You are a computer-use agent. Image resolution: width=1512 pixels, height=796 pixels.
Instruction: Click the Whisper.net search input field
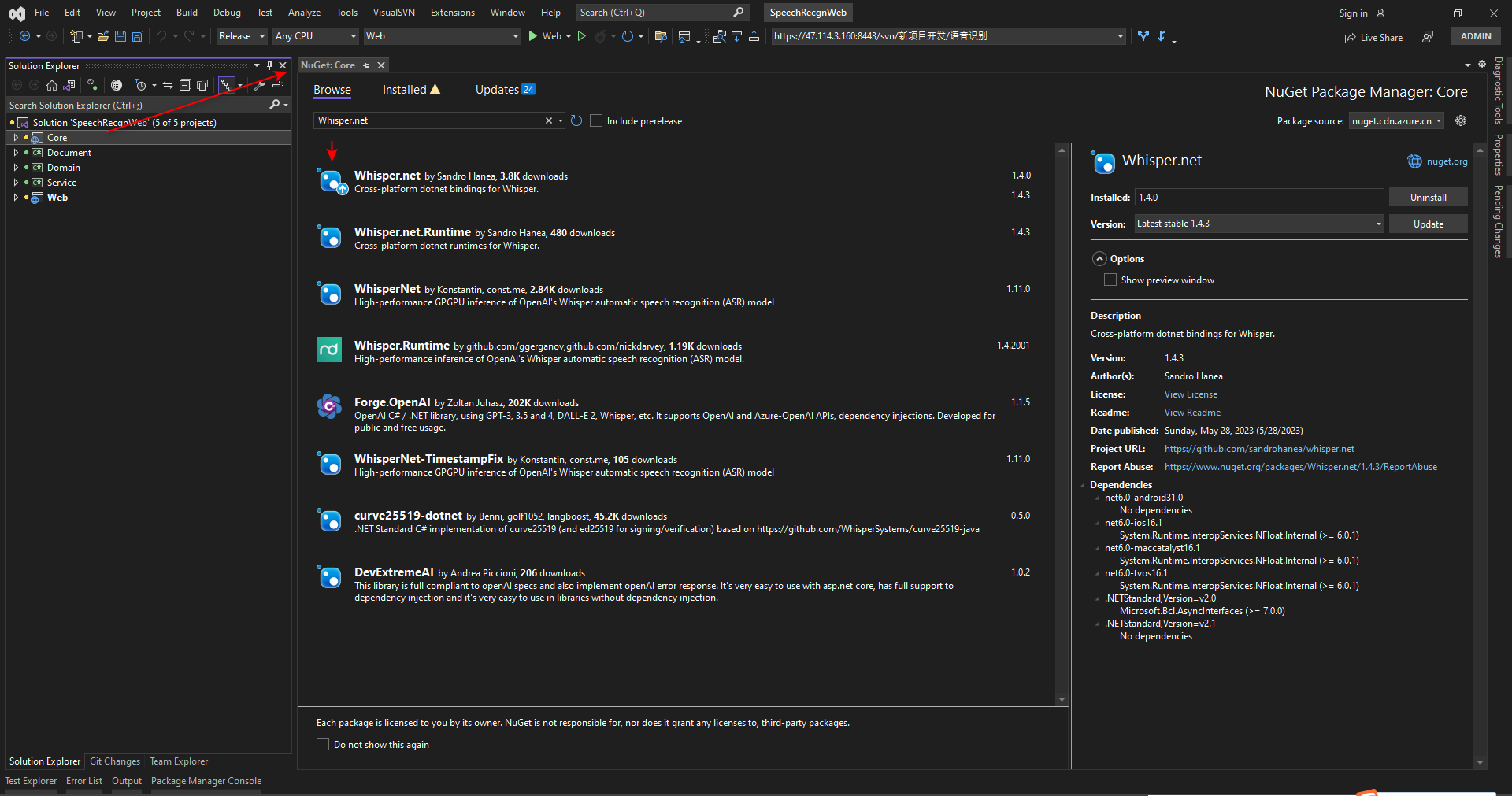click(x=429, y=120)
